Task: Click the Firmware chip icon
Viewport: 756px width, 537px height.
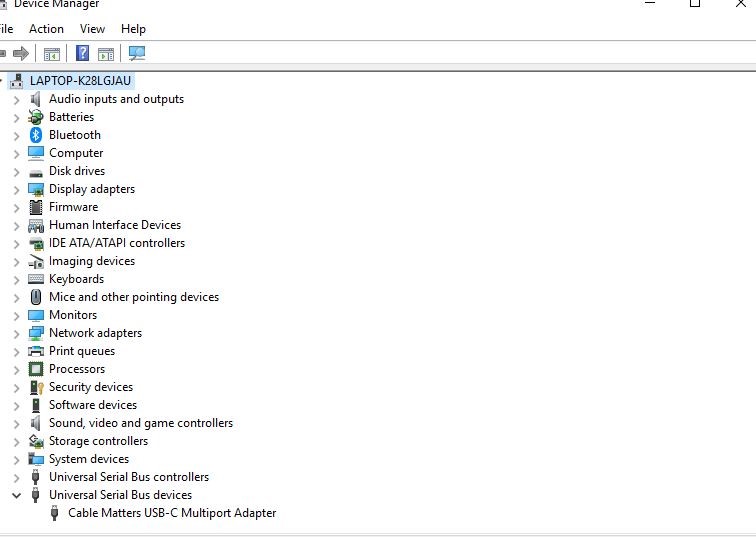Action: 36,207
